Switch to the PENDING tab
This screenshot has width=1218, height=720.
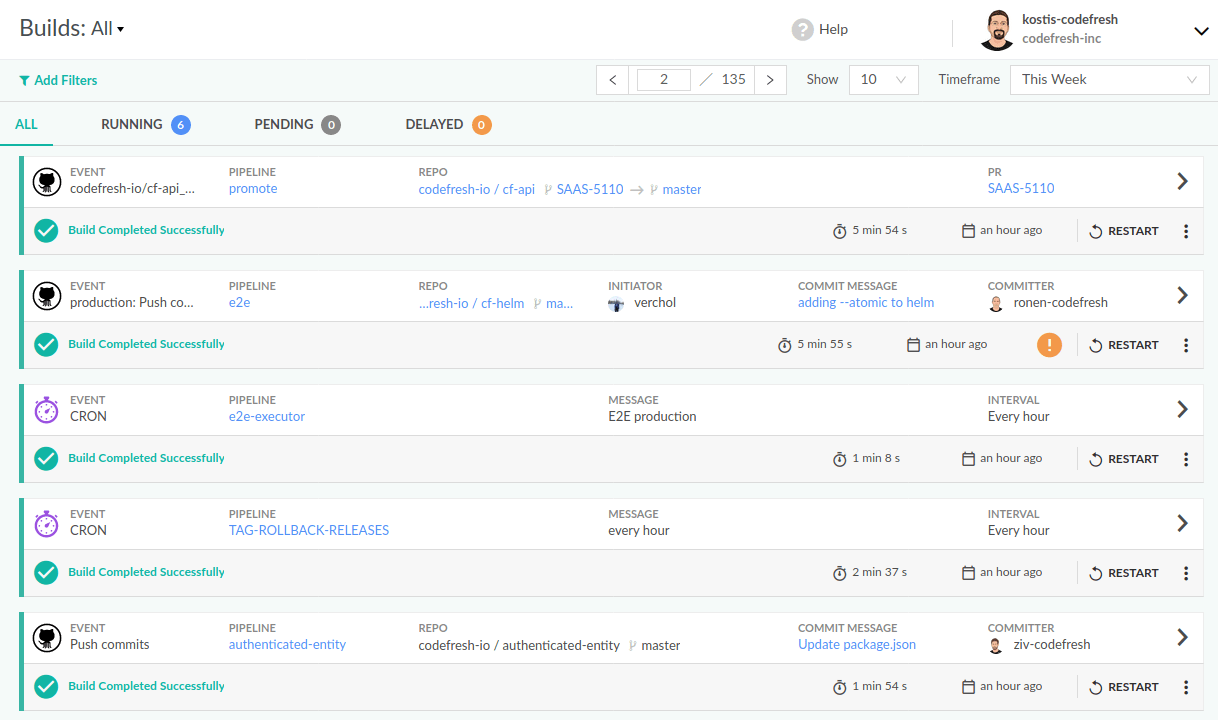(x=283, y=124)
